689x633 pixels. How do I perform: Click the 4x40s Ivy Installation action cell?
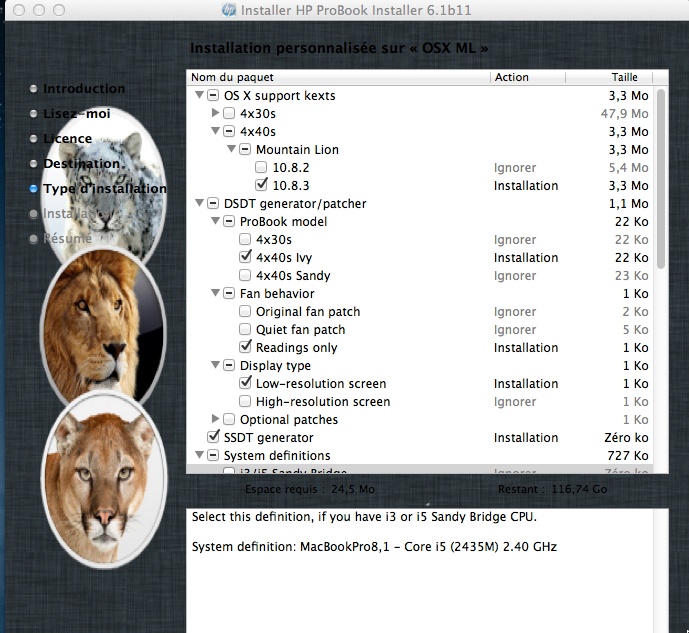tap(526, 257)
